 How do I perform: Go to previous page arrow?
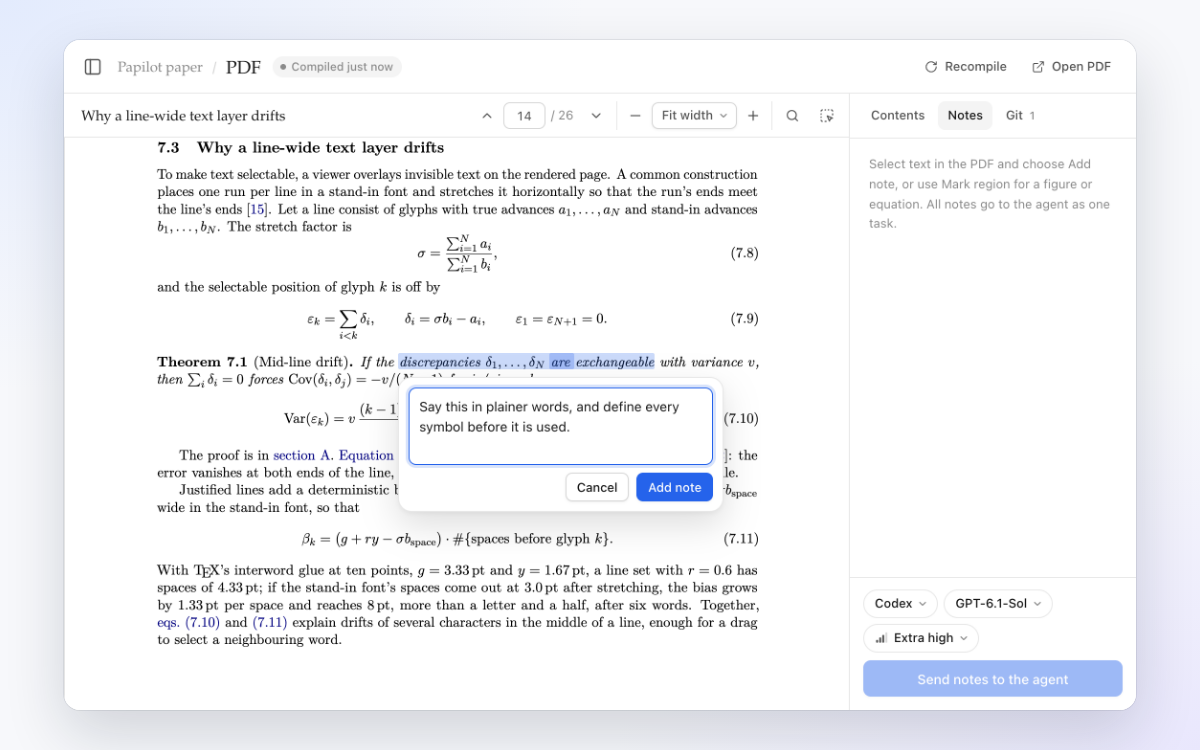[x=487, y=116]
